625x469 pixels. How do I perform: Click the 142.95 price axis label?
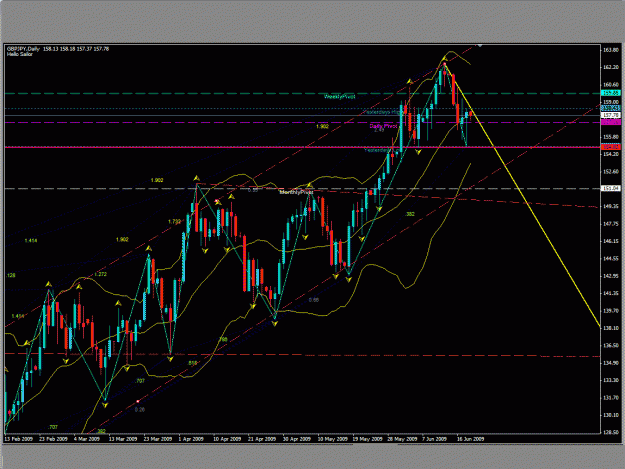(x=611, y=276)
